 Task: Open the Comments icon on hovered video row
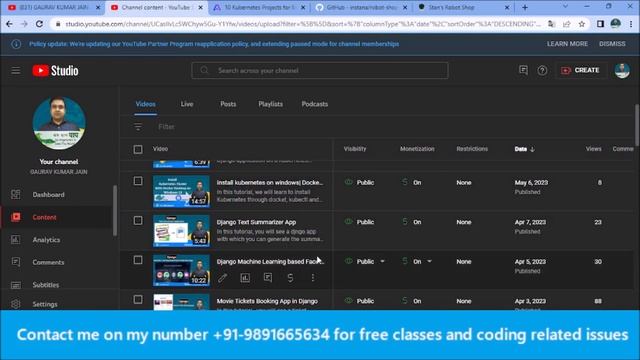pos(268,278)
